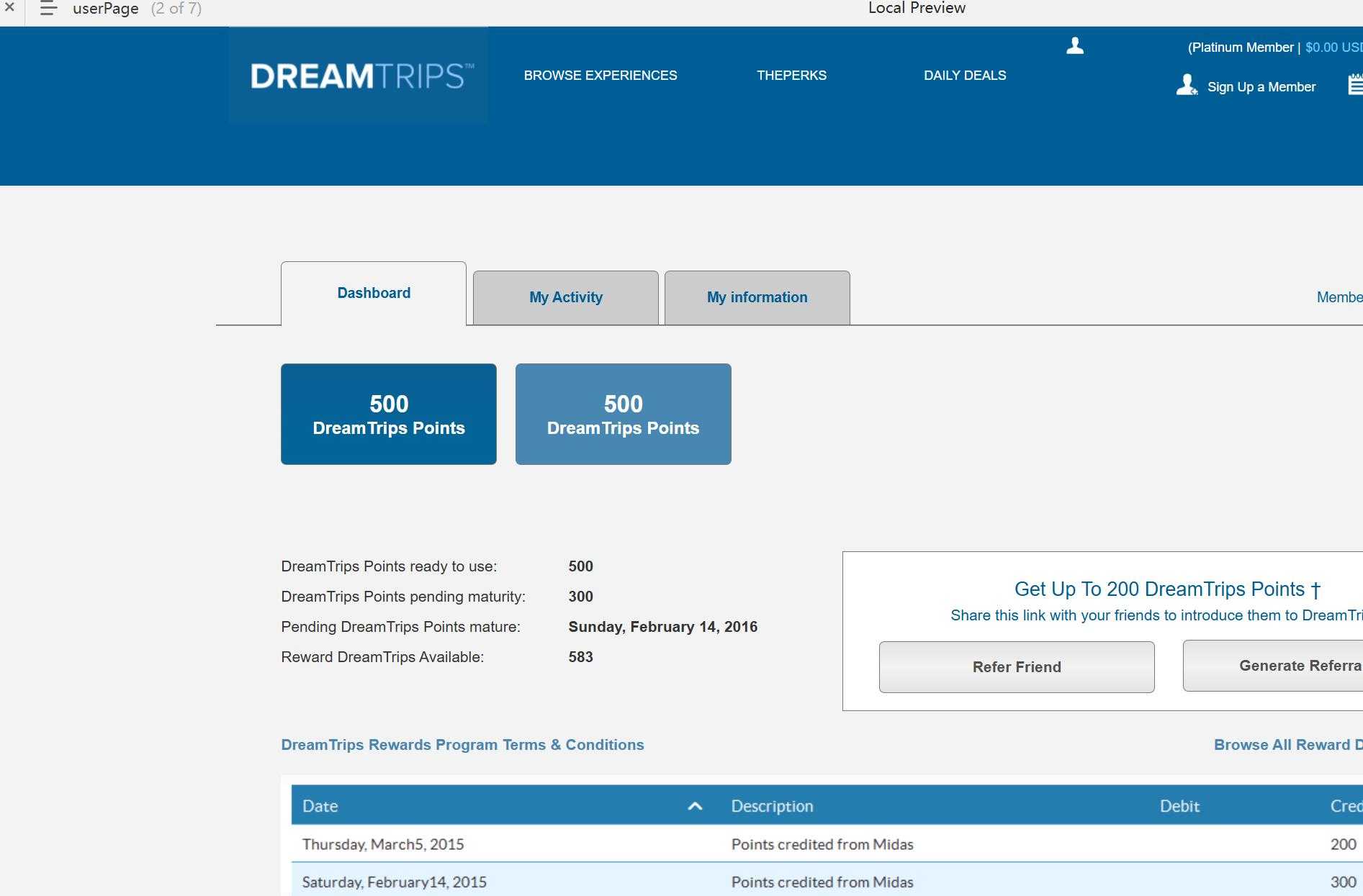The height and width of the screenshot is (896, 1363).
Task: Select the Saturday, February14, 2015 row date
Action: (395, 882)
